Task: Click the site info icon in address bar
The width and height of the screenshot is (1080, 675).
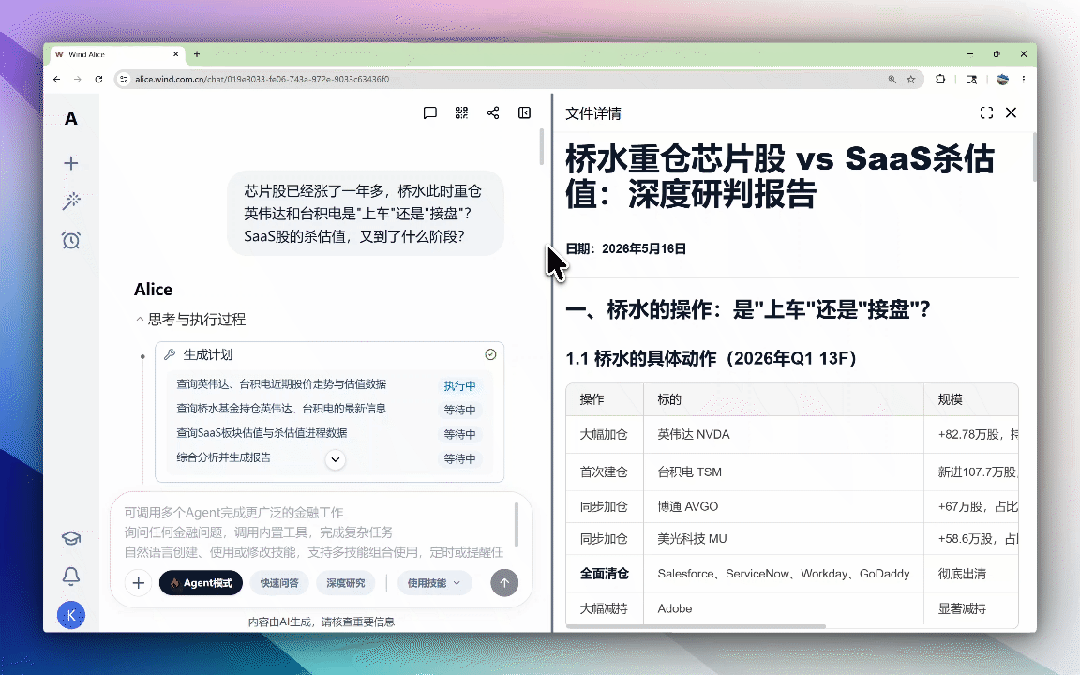Action: 124,79
